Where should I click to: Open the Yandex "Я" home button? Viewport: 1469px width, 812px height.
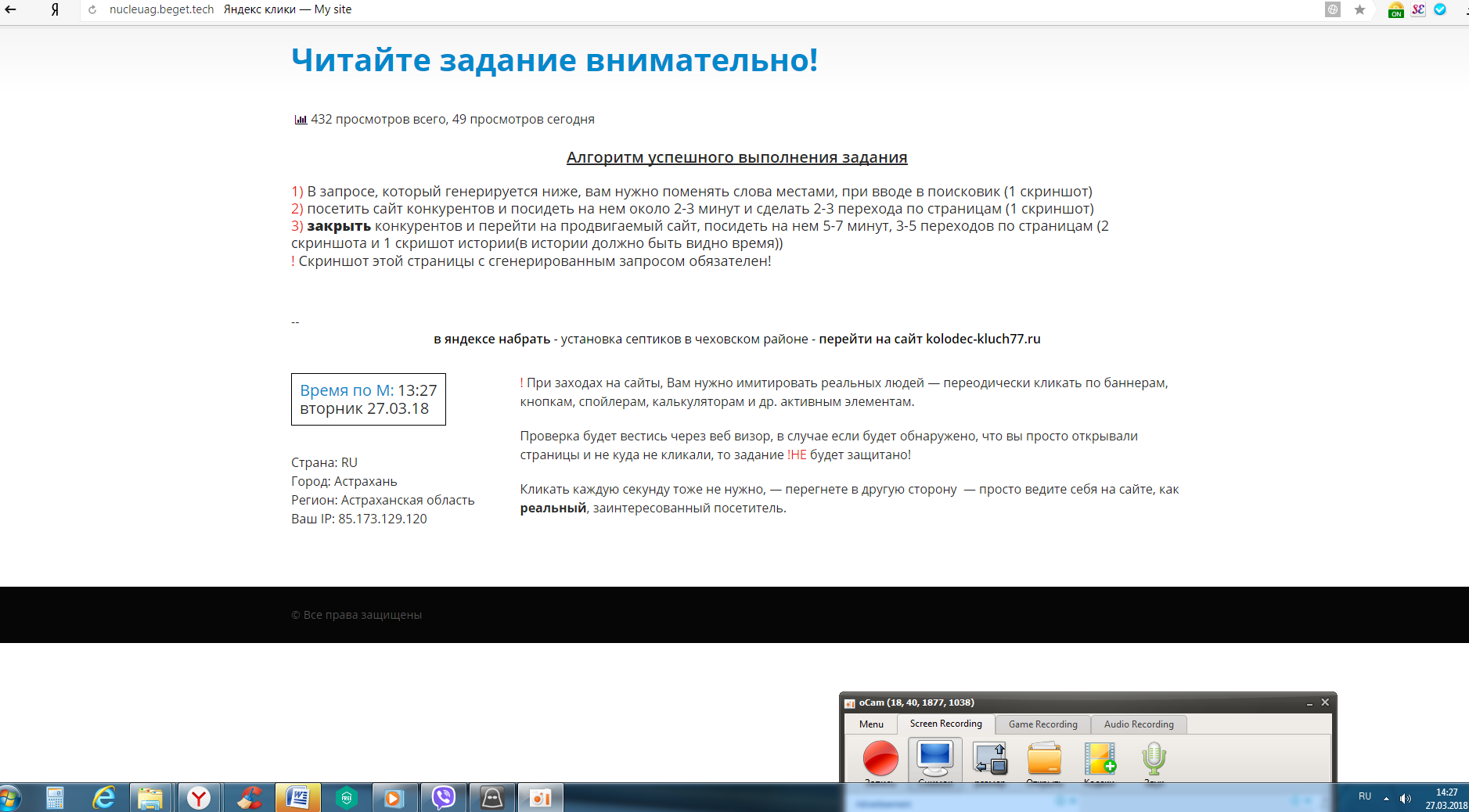[x=55, y=9]
